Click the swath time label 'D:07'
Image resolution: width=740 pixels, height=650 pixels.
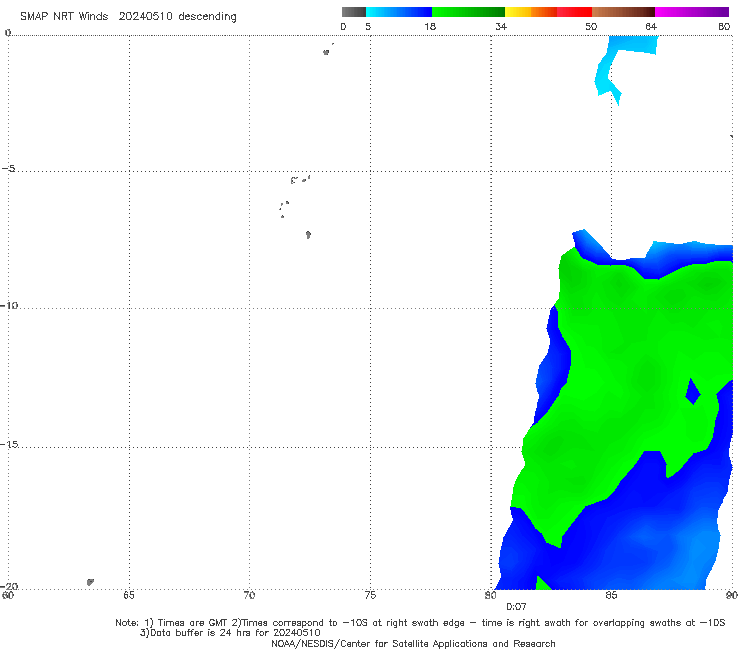click(x=516, y=607)
